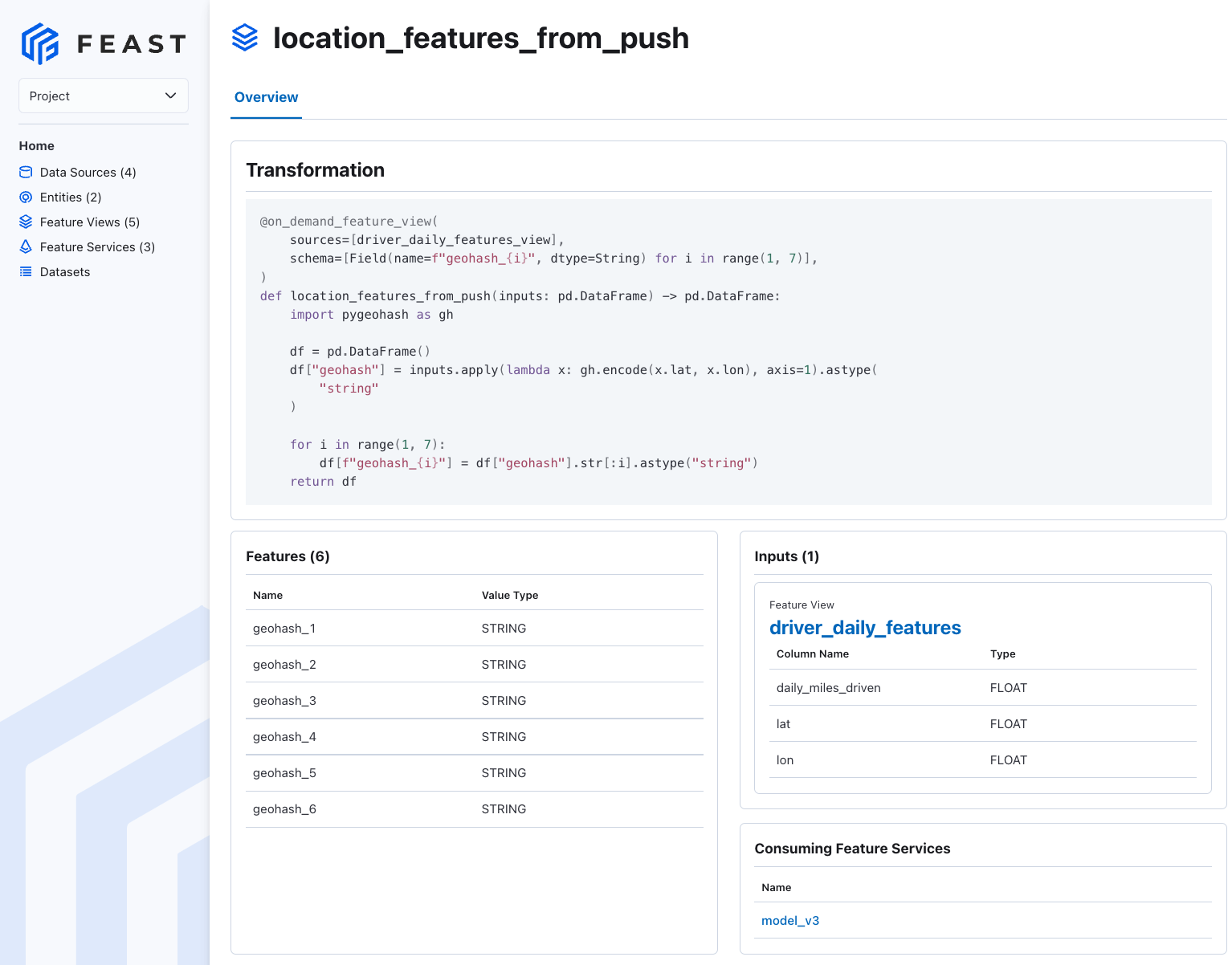Open the Feature Services (3) page
The width and height of the screenshot is (1232, 965).
pos(97,247)
